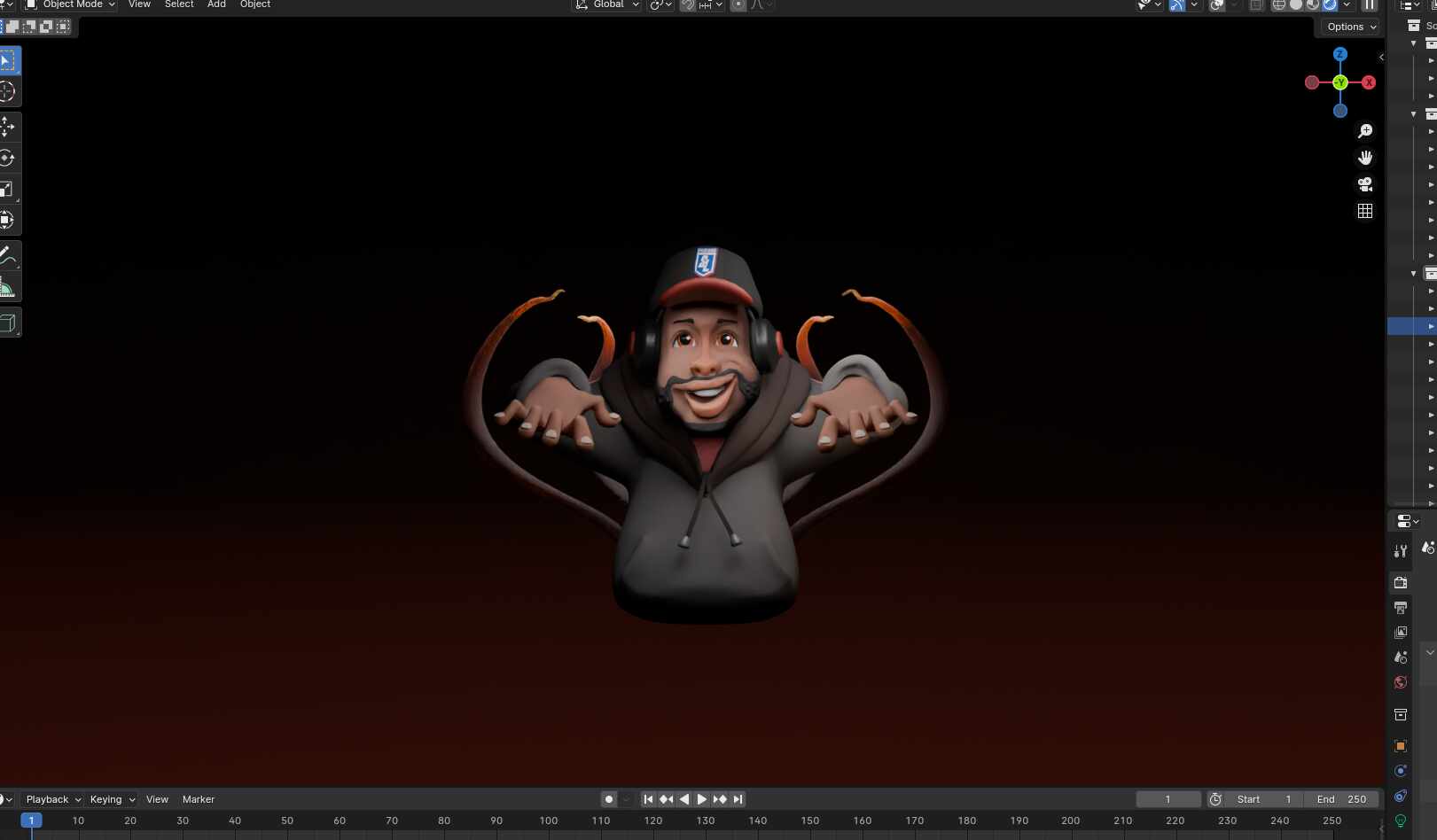Image resolution: width=1437 pixels, height=840 pixels.
Task: Toggle orthographic perspective grid icon
Action: 1365,211
